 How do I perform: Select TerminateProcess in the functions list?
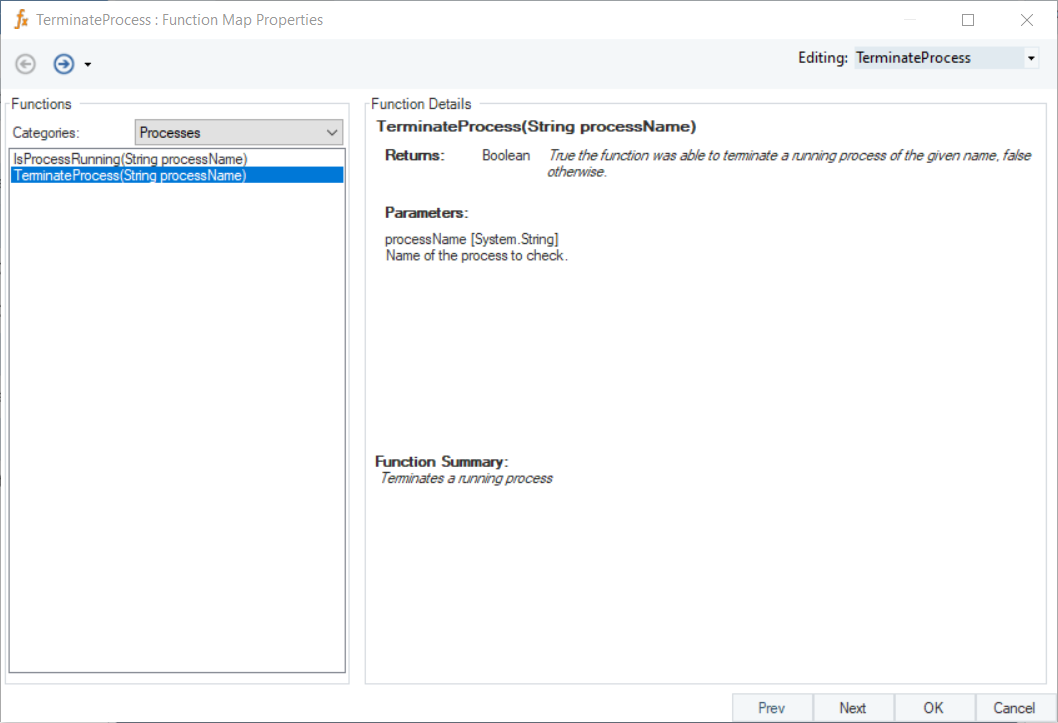[130, 175]
